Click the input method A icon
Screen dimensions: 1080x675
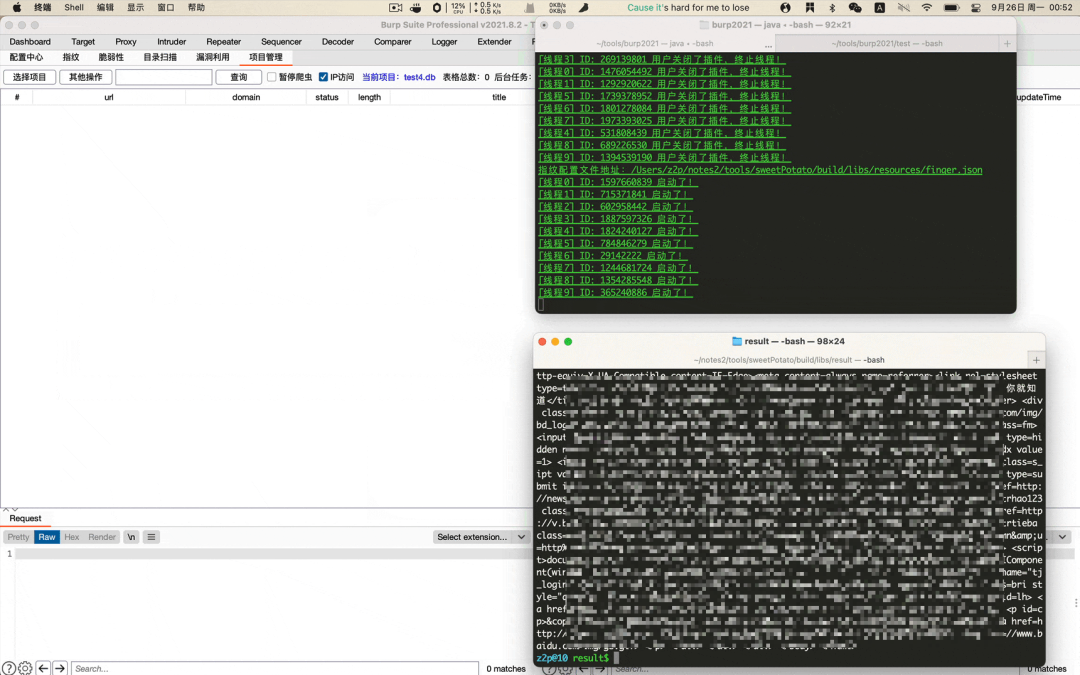pos(880,8)
